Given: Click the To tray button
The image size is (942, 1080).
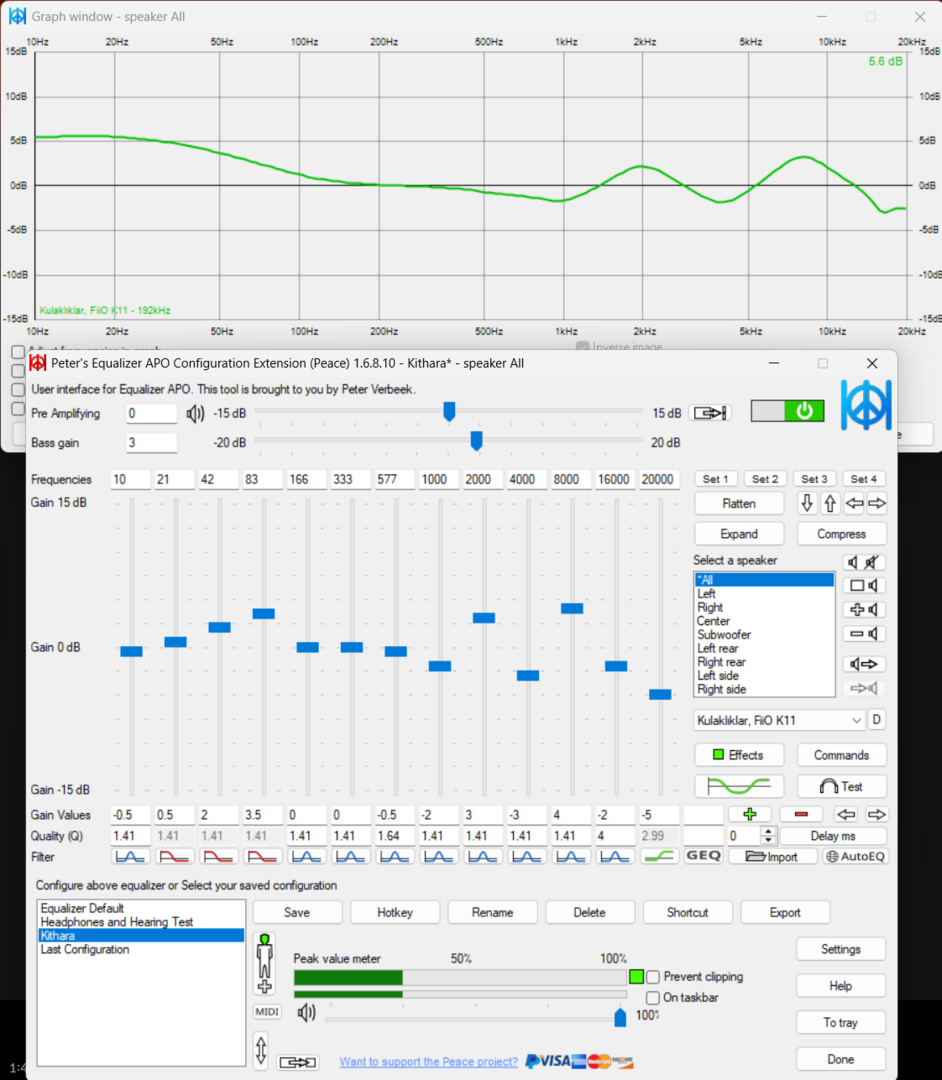Looking at the screenshot, I should [x=841, y=1022].
